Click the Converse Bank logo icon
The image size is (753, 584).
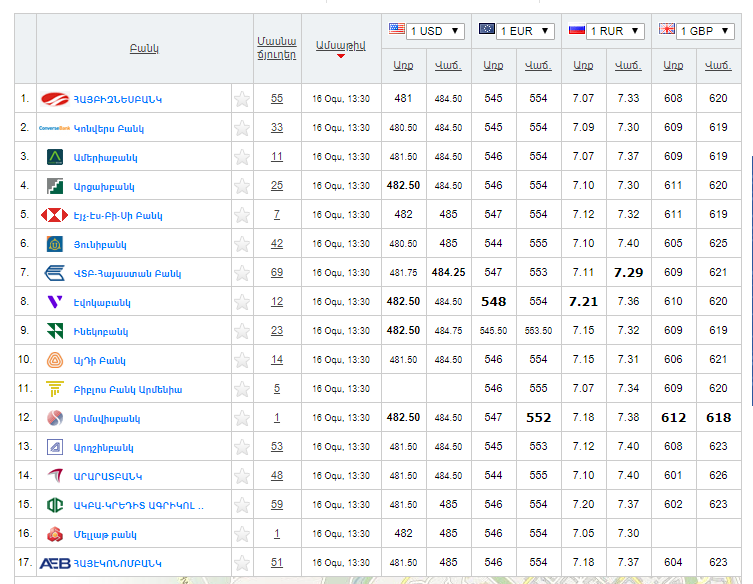click(x=54, y=128)
